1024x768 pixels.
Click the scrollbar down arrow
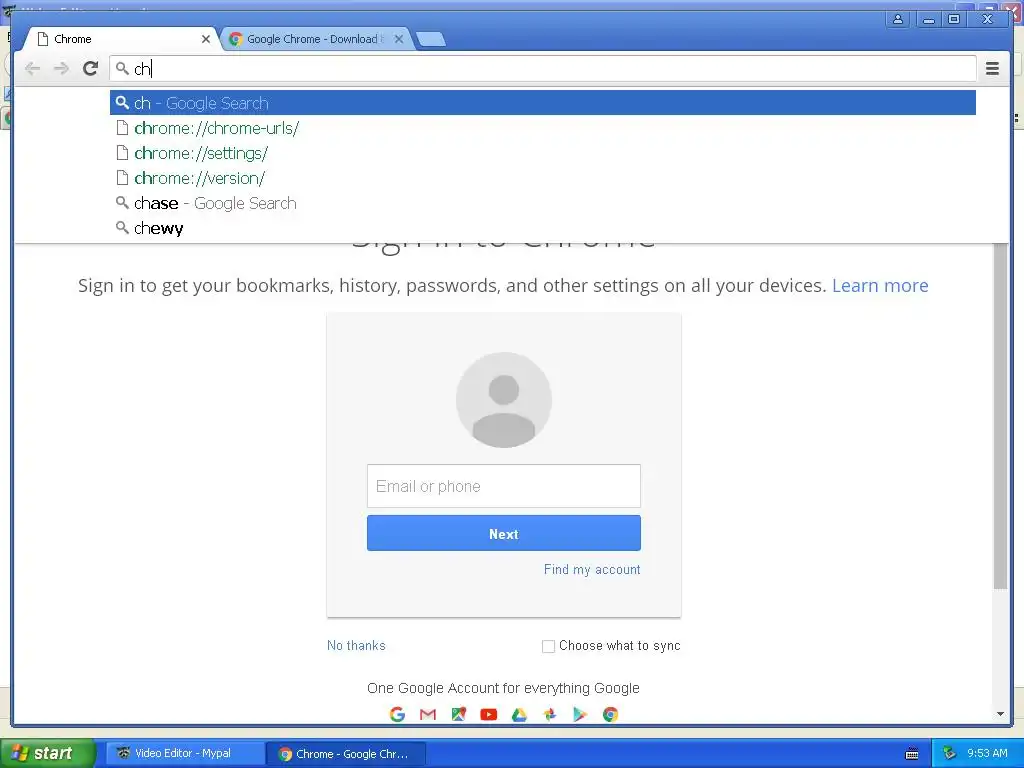(1000, 714)
